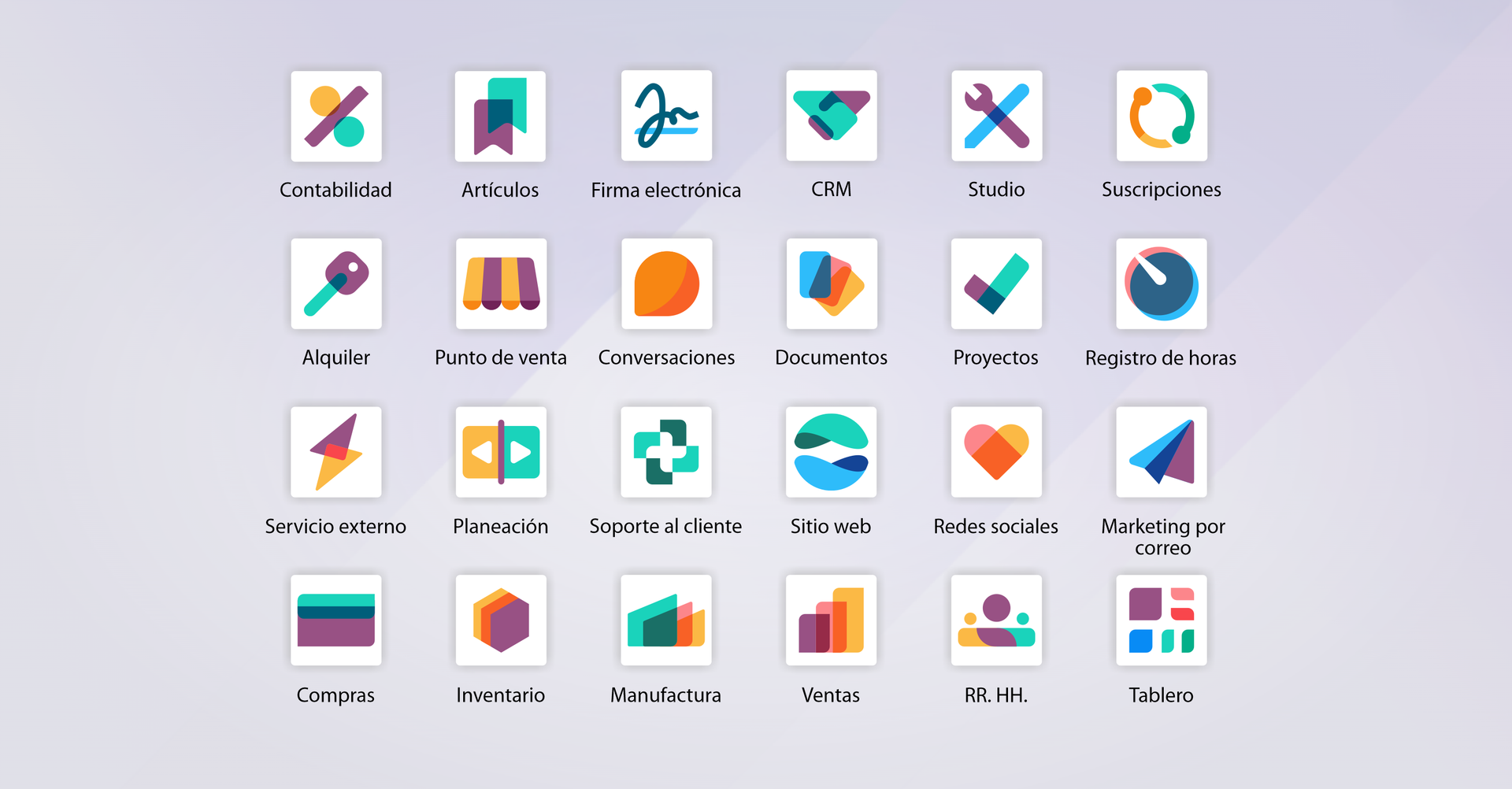The height and width of the screenshot is (789, 1512).
Task: Click the Marketing por correo label
Action: [1162, 536]
